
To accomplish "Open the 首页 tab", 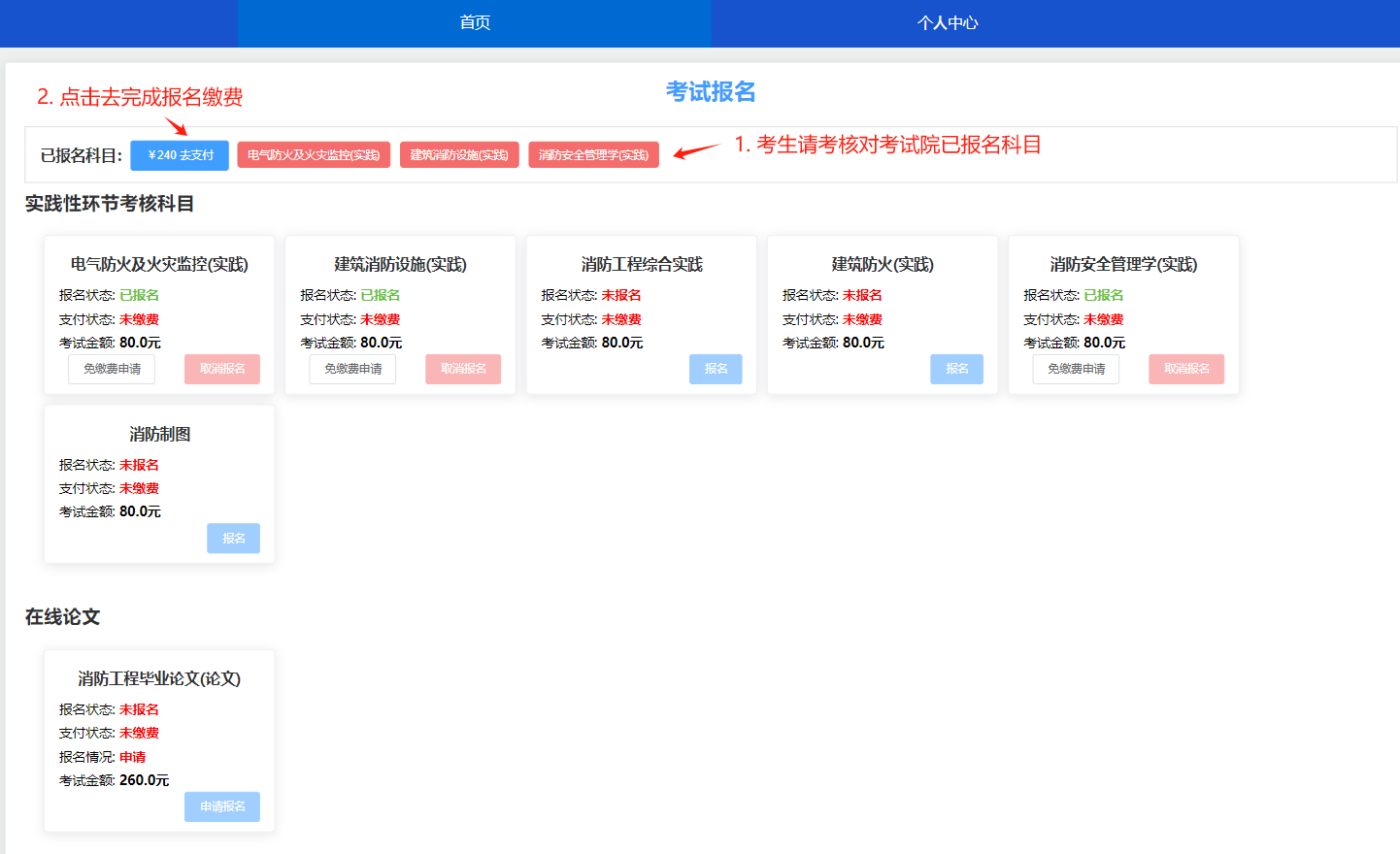I will [475, 23].
